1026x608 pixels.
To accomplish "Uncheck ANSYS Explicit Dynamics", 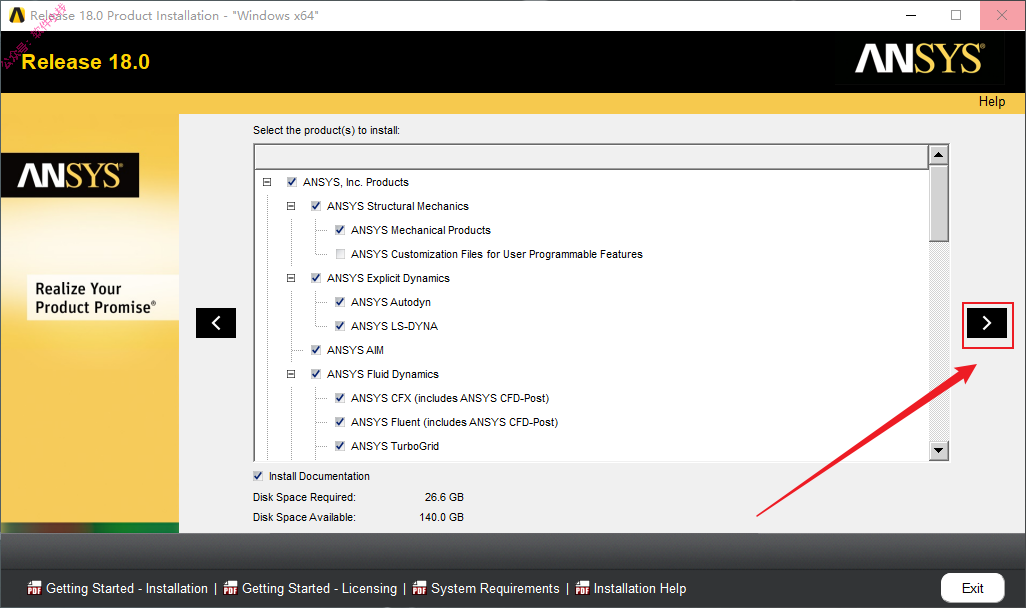I will (316, 278).
